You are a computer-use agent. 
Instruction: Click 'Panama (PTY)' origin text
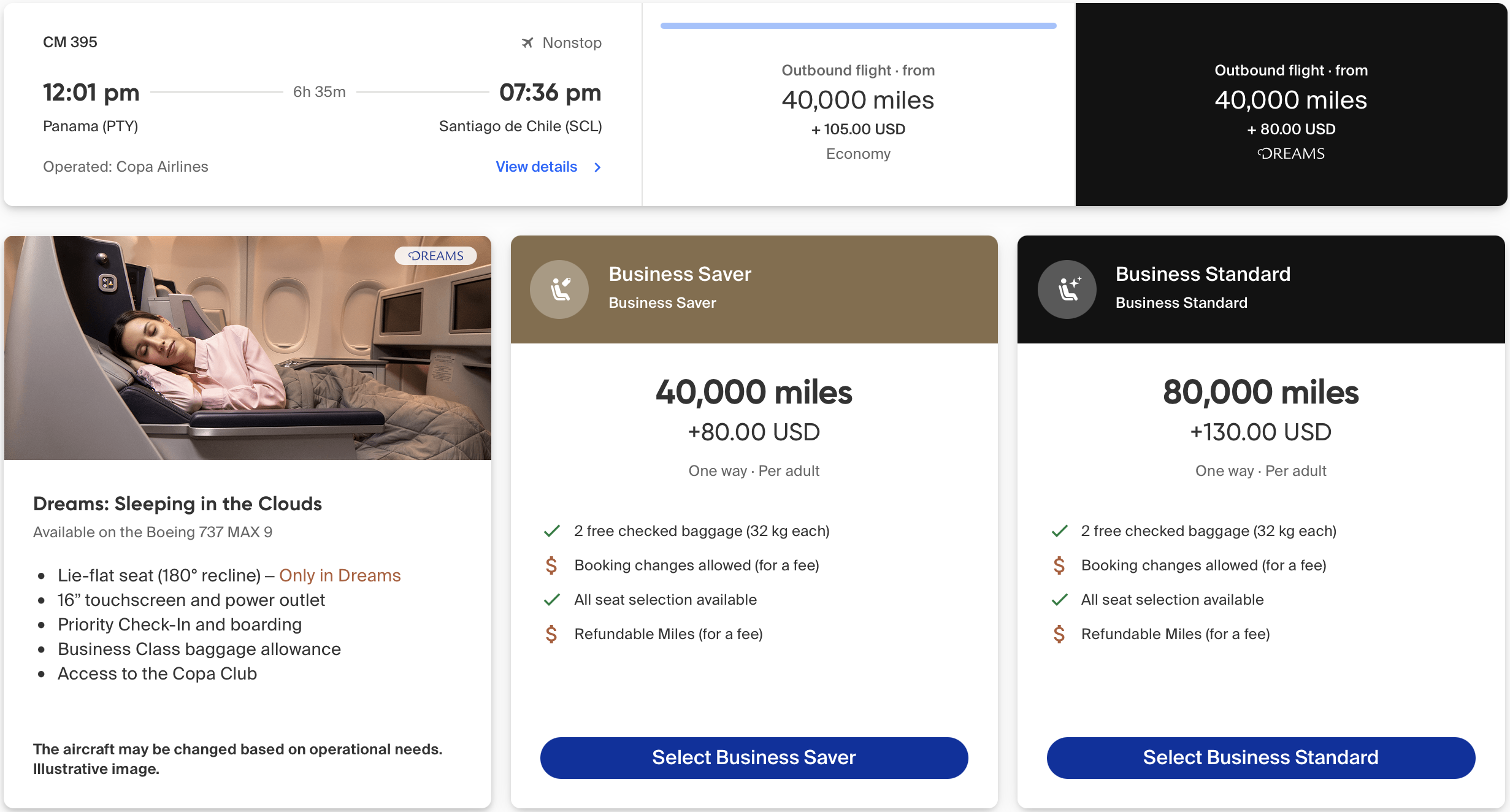(x=91, y=126)
